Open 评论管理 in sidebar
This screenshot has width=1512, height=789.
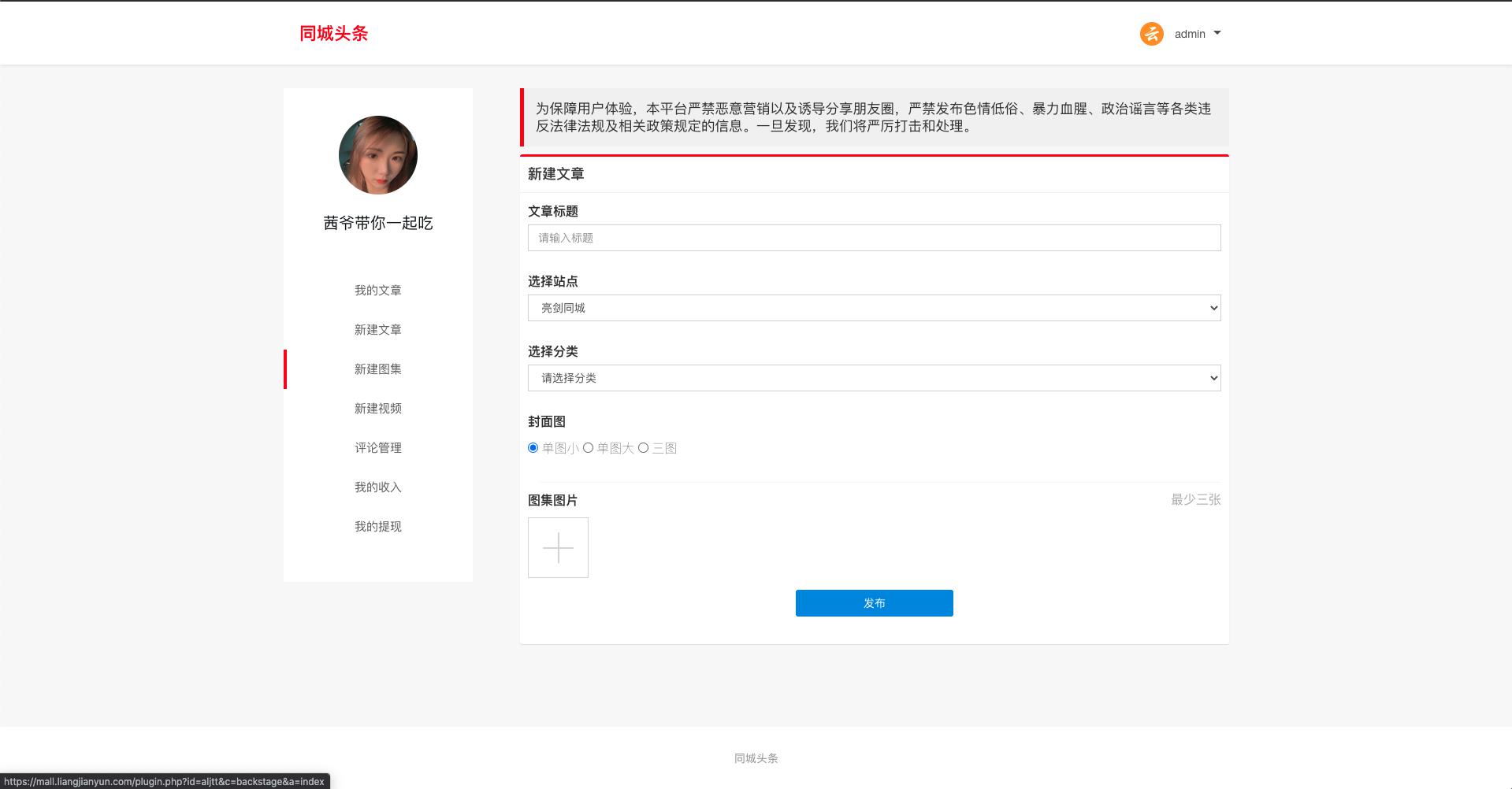point(378,448)
